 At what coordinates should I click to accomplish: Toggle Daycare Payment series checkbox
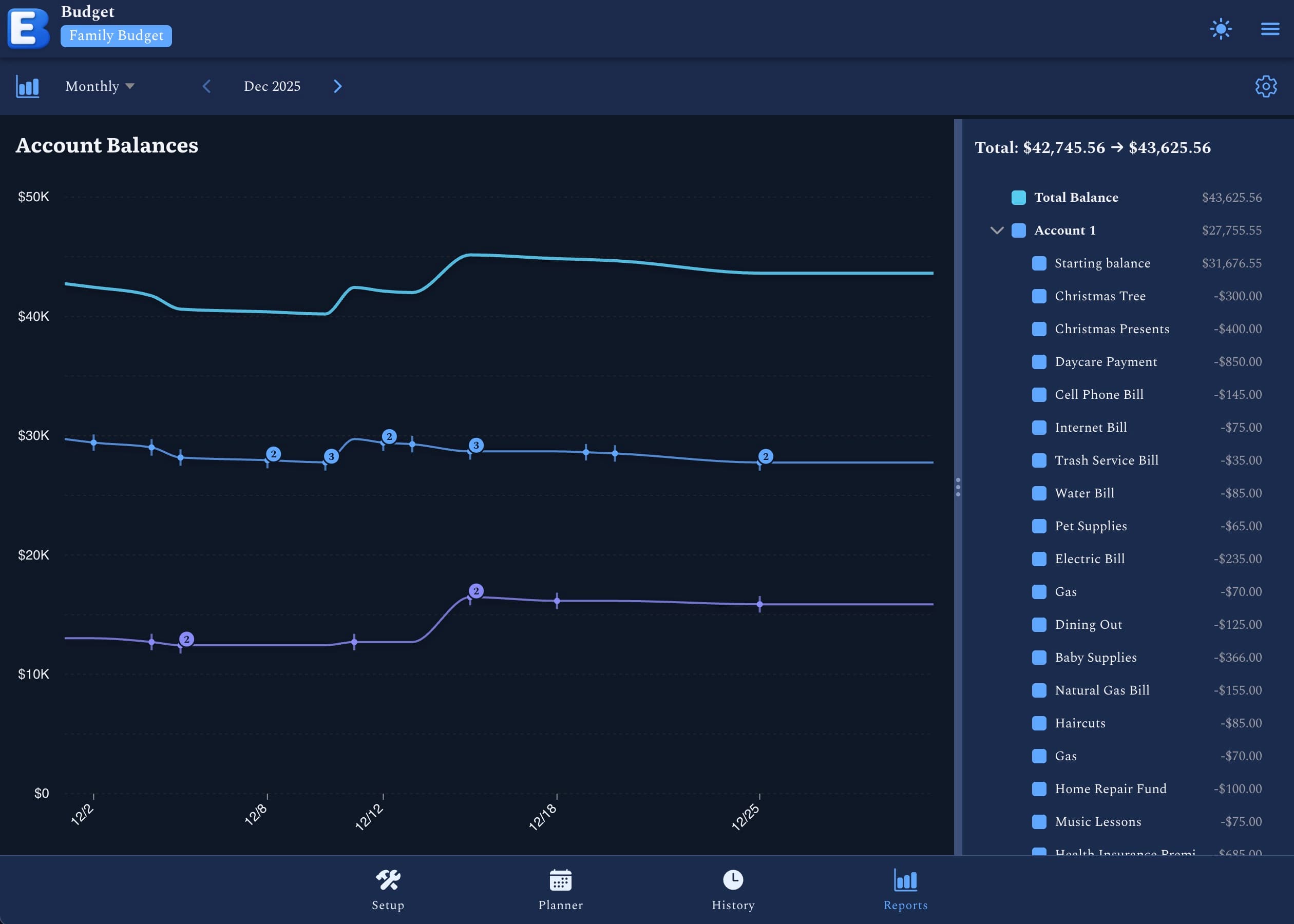(x=1038, y=362)
